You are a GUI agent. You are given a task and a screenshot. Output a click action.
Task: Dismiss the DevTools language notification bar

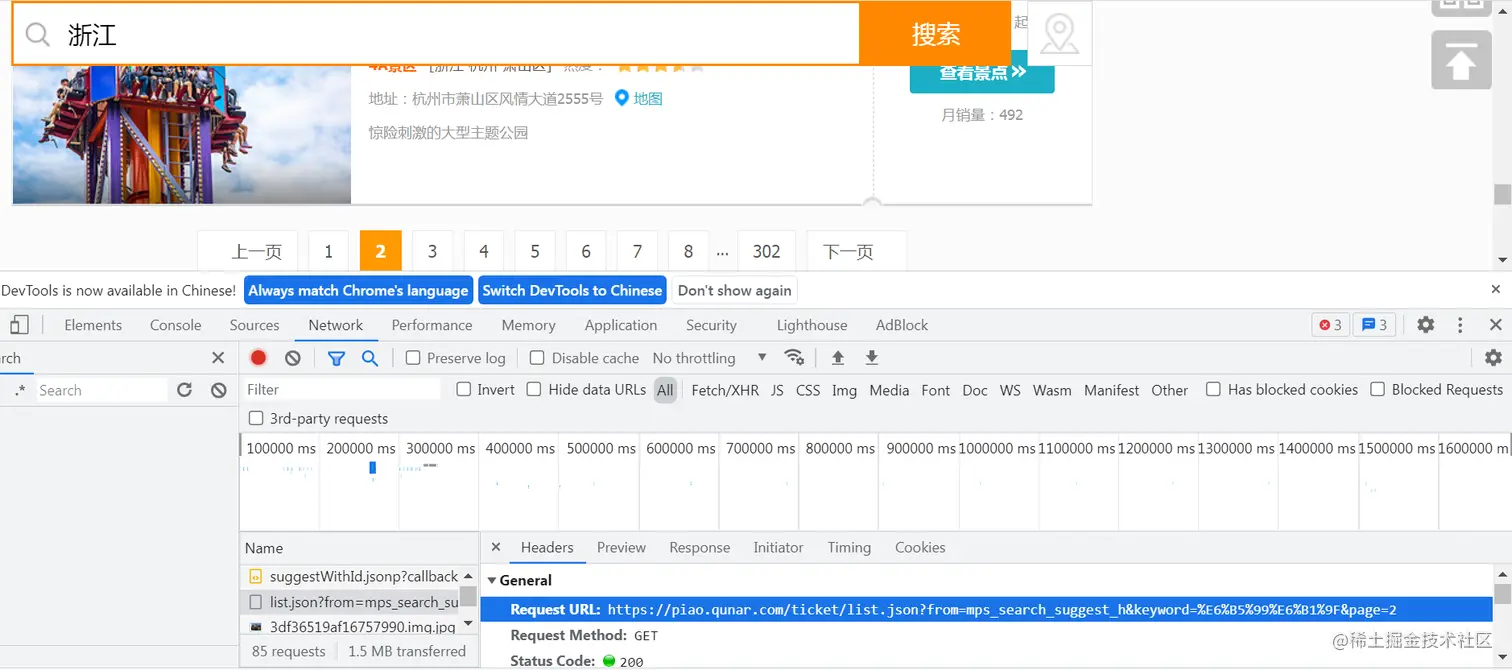coord(1496,289)
